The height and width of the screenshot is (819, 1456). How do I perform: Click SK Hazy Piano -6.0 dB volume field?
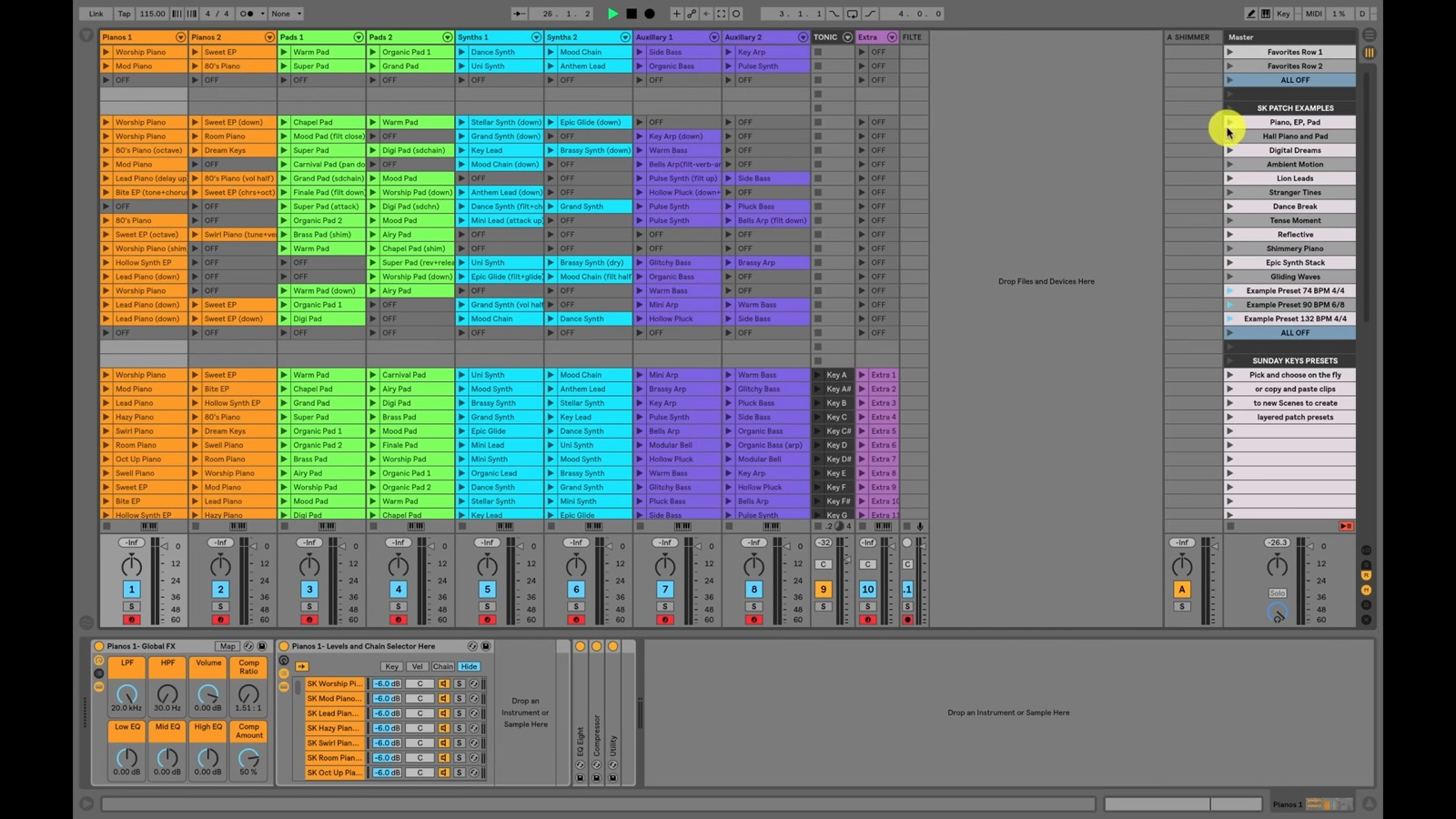tap(387, 728)
